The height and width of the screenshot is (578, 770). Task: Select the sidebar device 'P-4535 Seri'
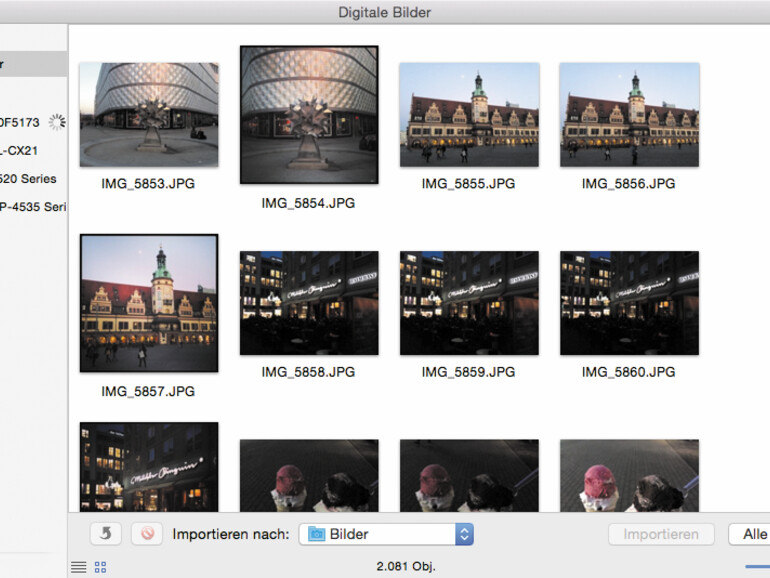[x=33, y=207]
